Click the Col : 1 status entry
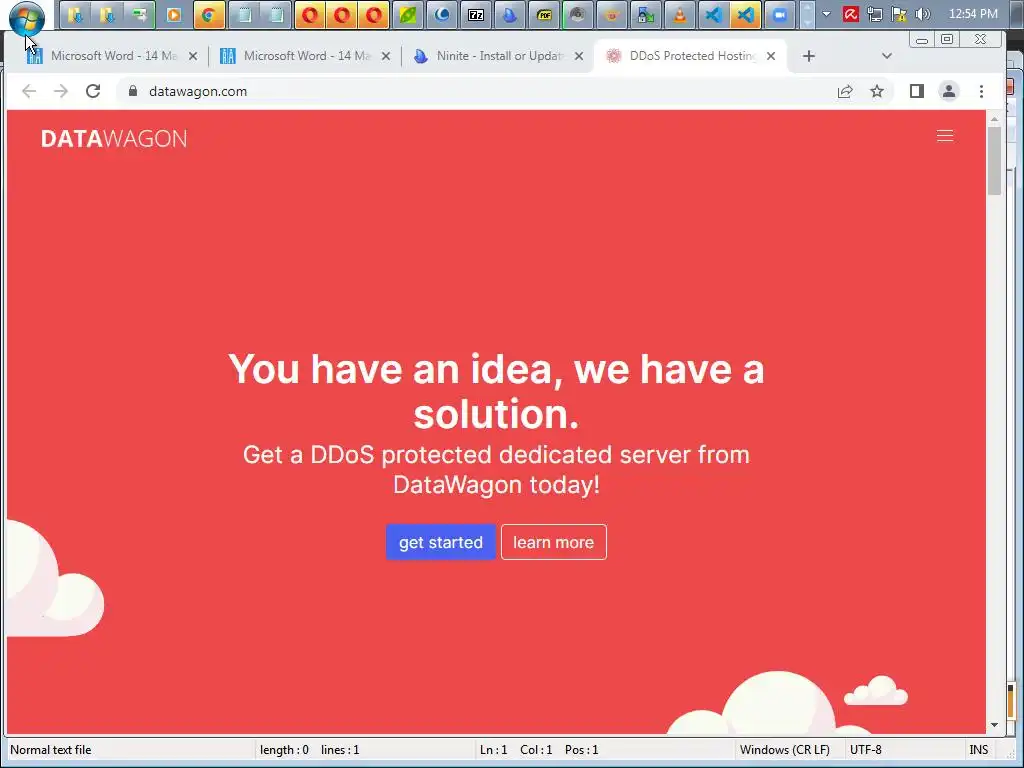Screen dimensions: 1024x768 point(536,750)
